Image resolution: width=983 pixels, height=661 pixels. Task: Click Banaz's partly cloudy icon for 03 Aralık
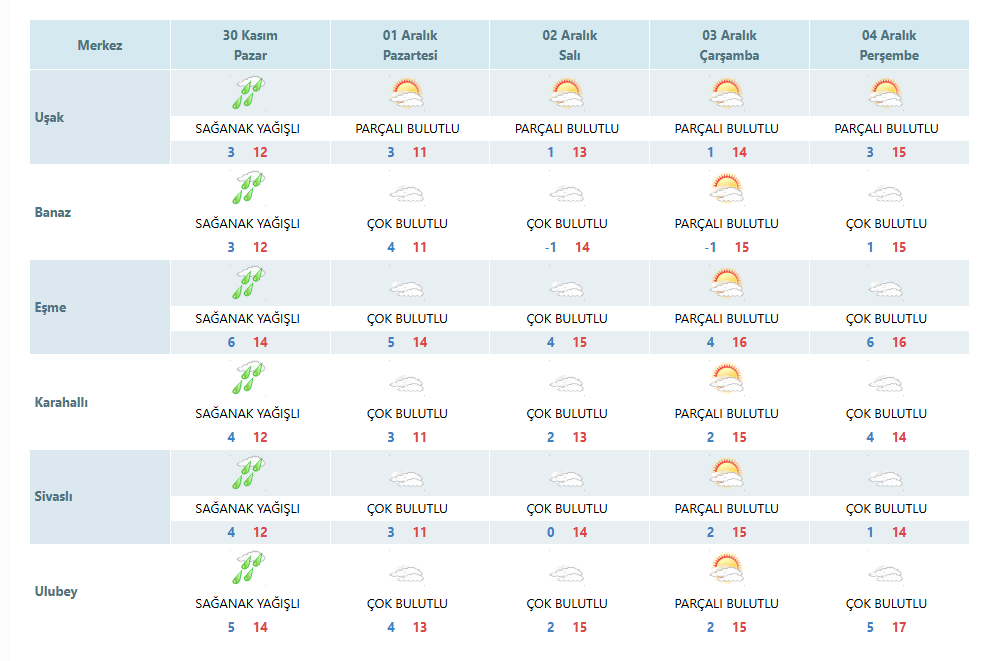click(727, 188)
